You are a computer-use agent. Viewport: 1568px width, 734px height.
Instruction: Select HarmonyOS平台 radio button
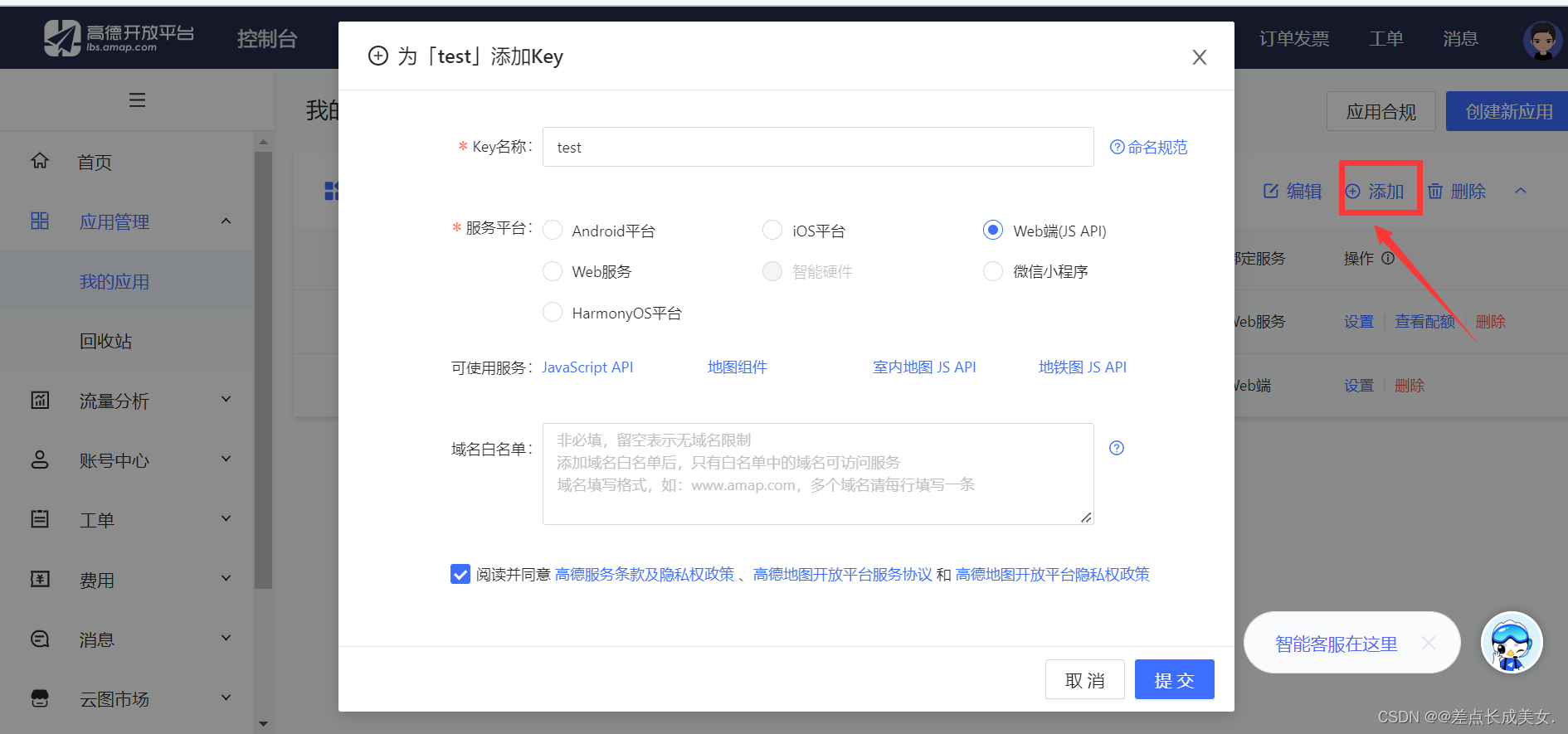click(x=553, y=312)
